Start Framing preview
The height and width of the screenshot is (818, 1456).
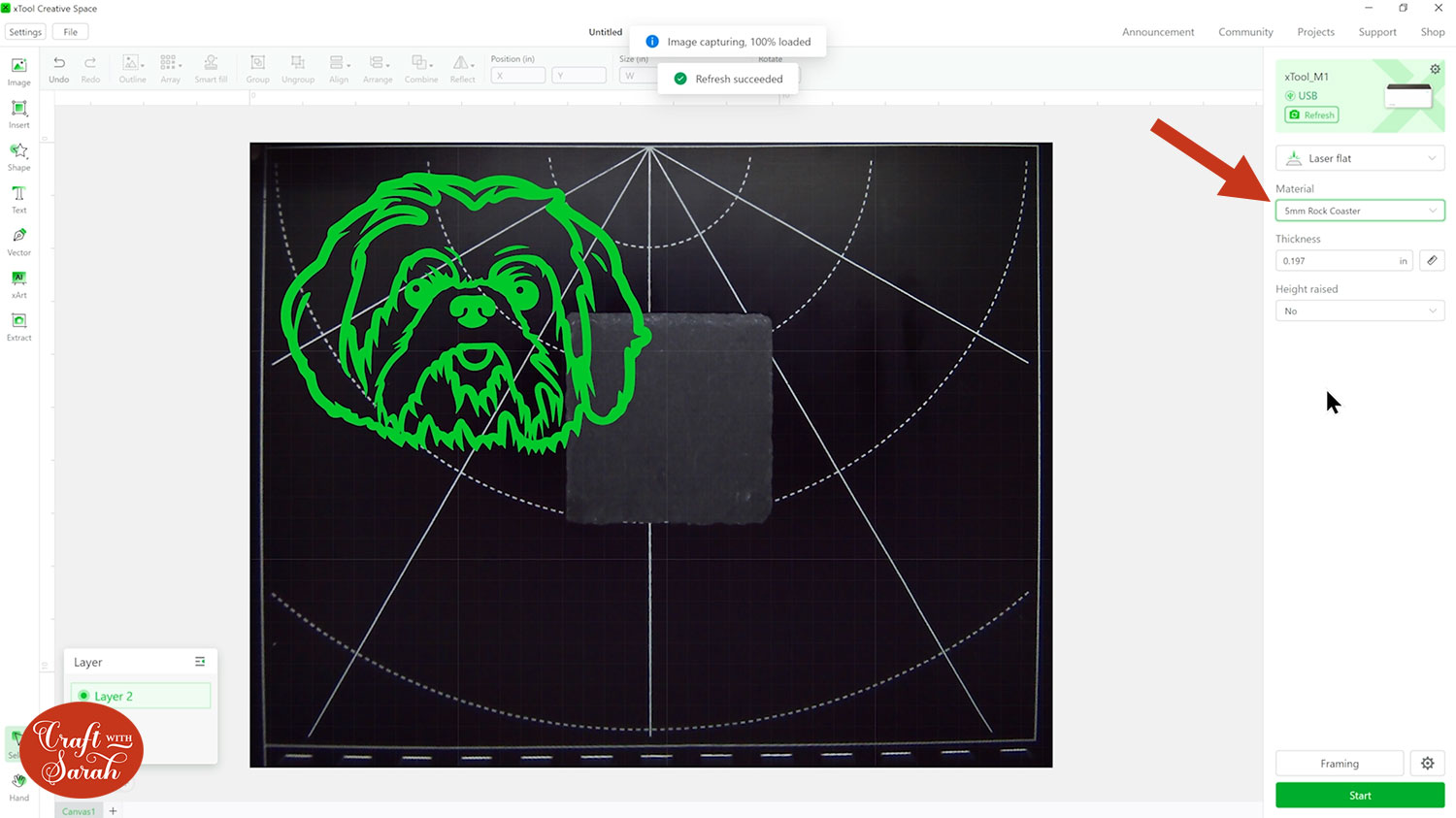click(x=1340, y=763)
